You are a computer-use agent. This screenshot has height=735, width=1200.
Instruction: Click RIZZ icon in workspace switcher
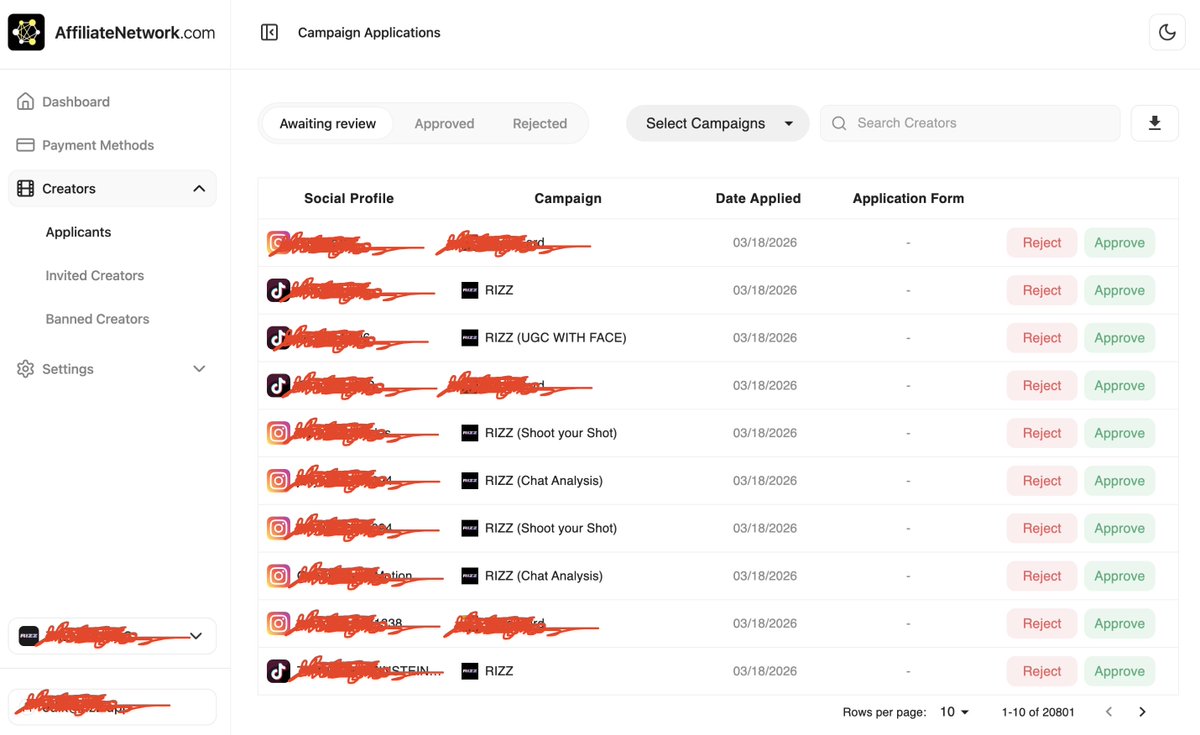coord(29,636)
